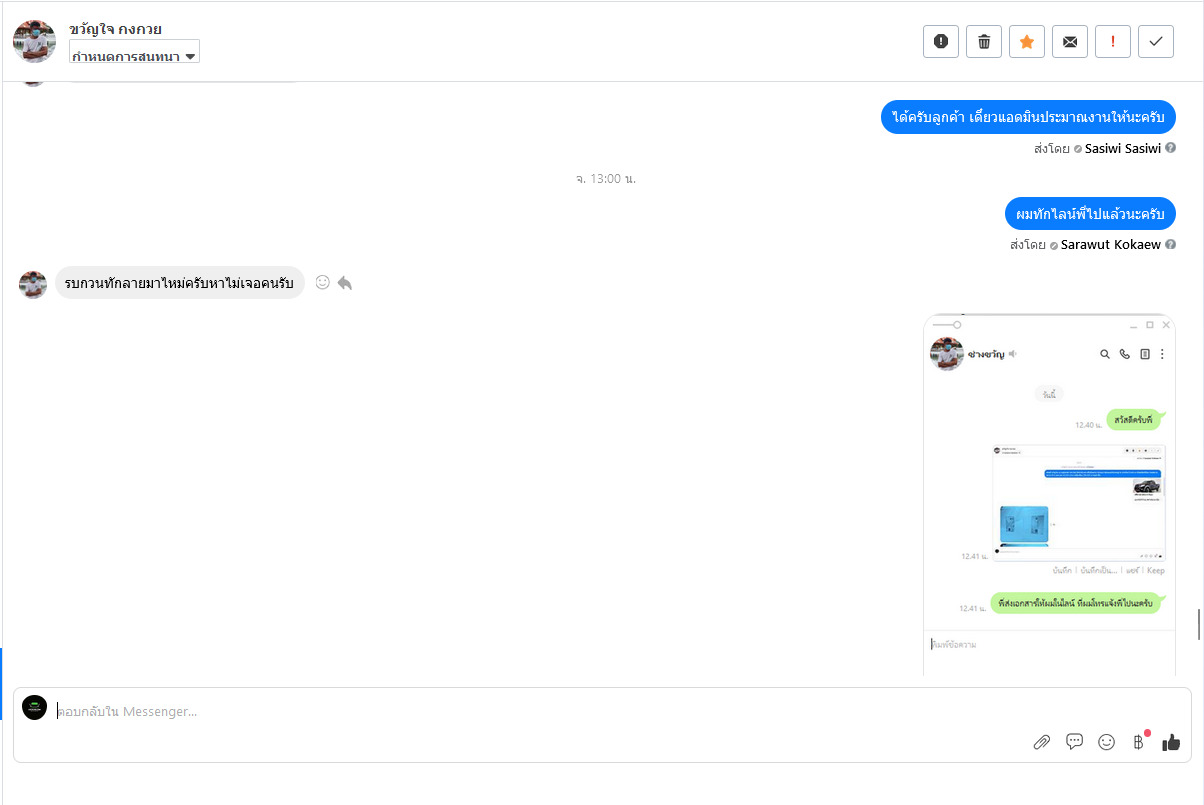Click help icon beside Sasiwi Sasiwi
The image size is (1204, 805).
click(x=1170, y=148)
